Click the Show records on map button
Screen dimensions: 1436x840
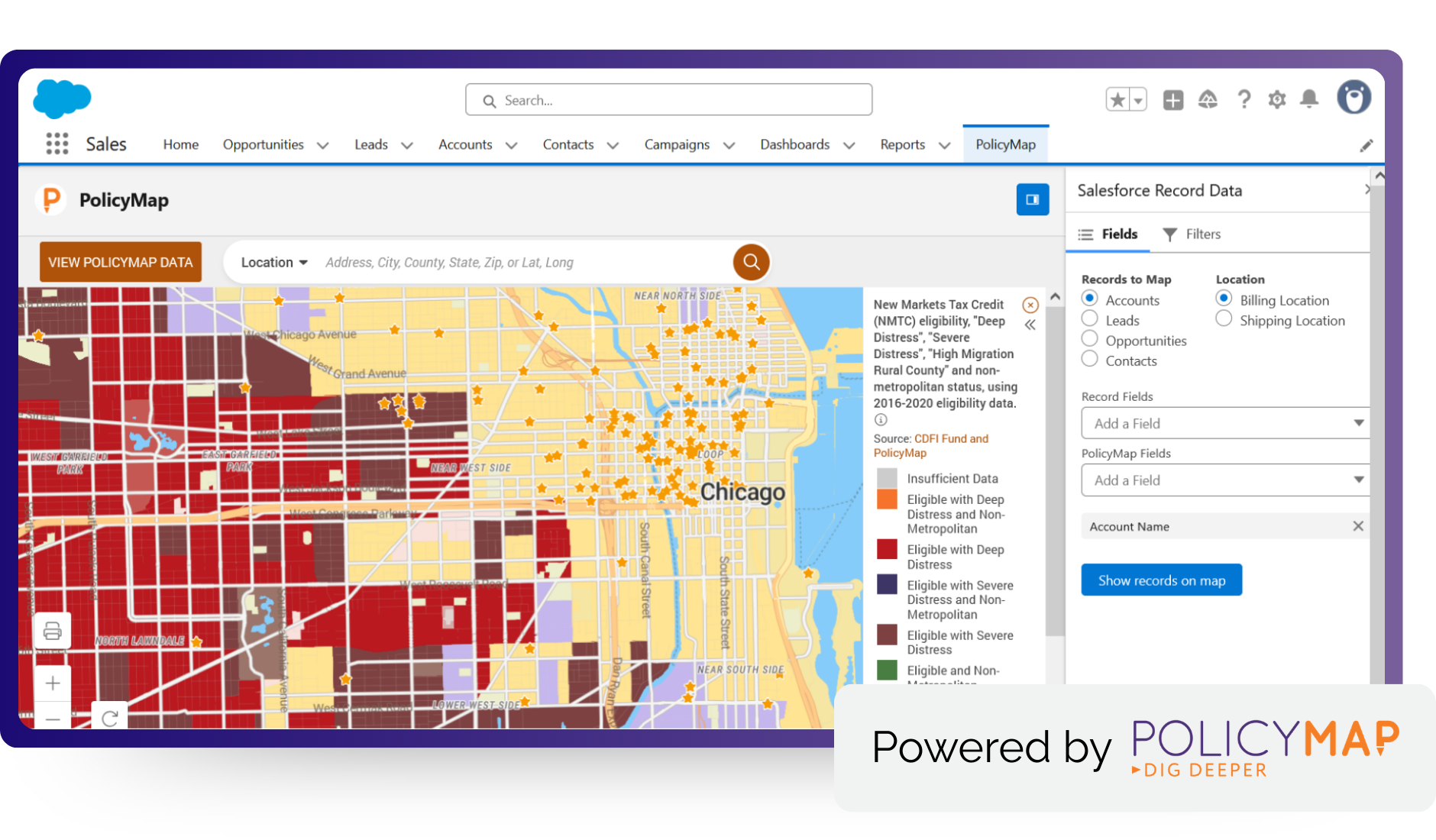click(1161, 580)
